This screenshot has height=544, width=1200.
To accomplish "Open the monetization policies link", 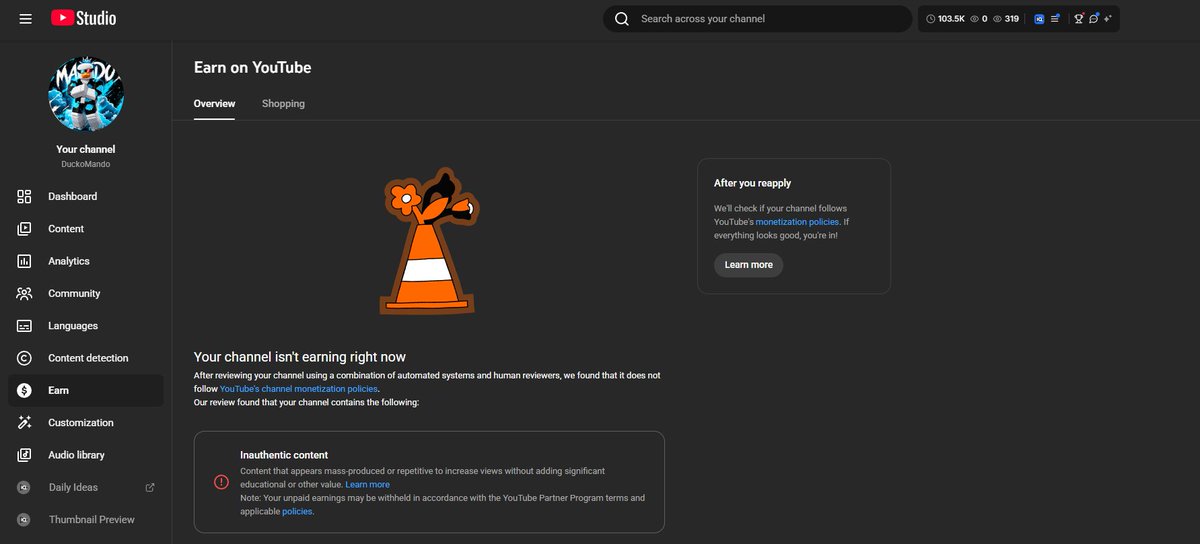I will pos(797,222).
